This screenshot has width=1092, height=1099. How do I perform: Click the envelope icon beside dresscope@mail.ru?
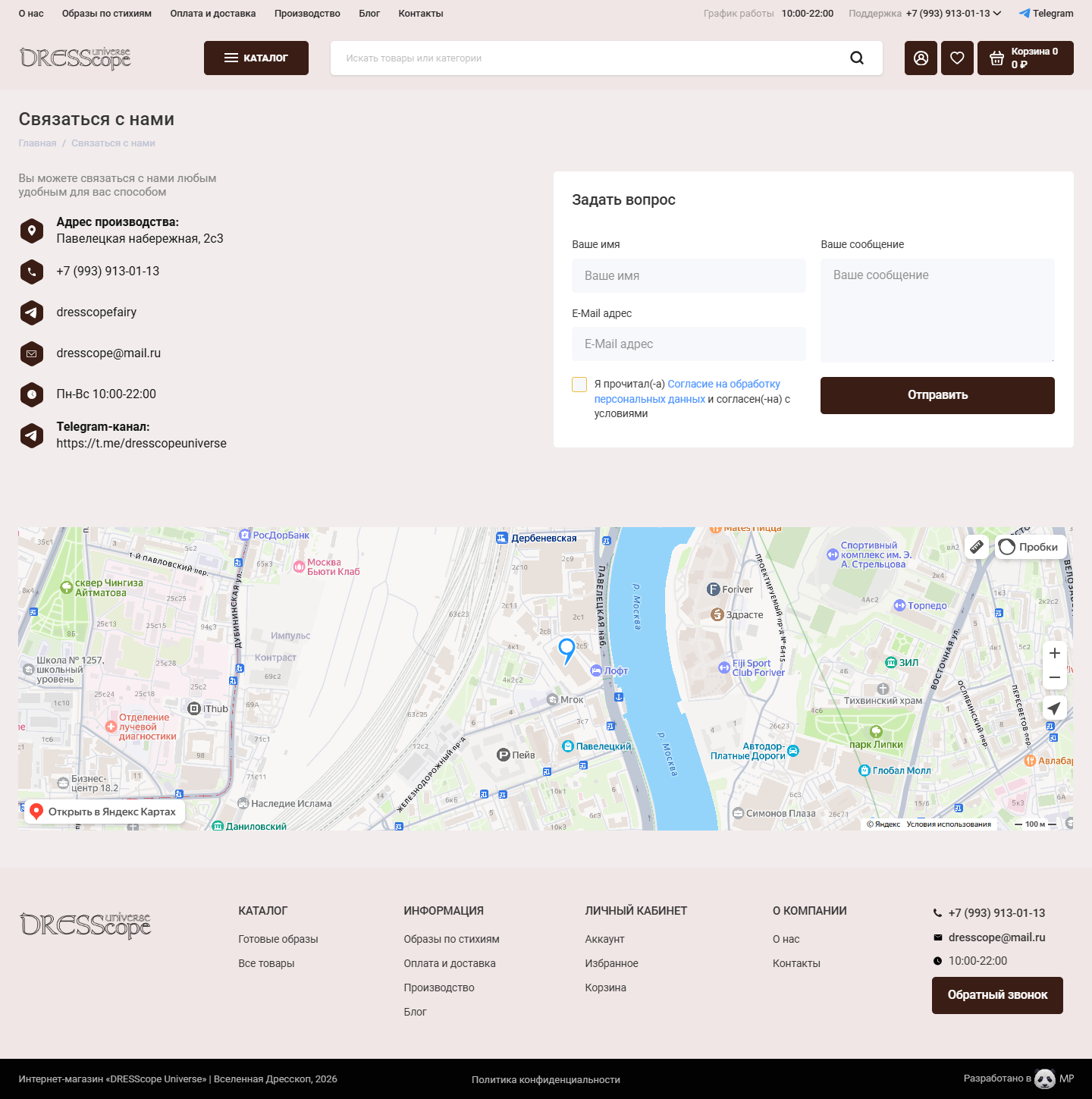[32, 353]
